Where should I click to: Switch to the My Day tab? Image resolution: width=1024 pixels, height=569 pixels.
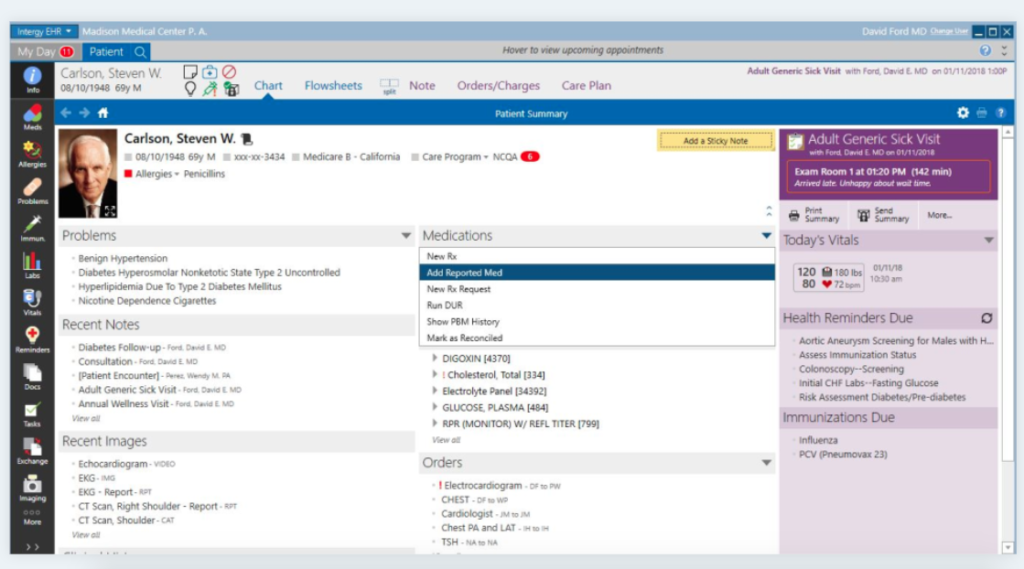pyautogui.click(x=44, y=52)
